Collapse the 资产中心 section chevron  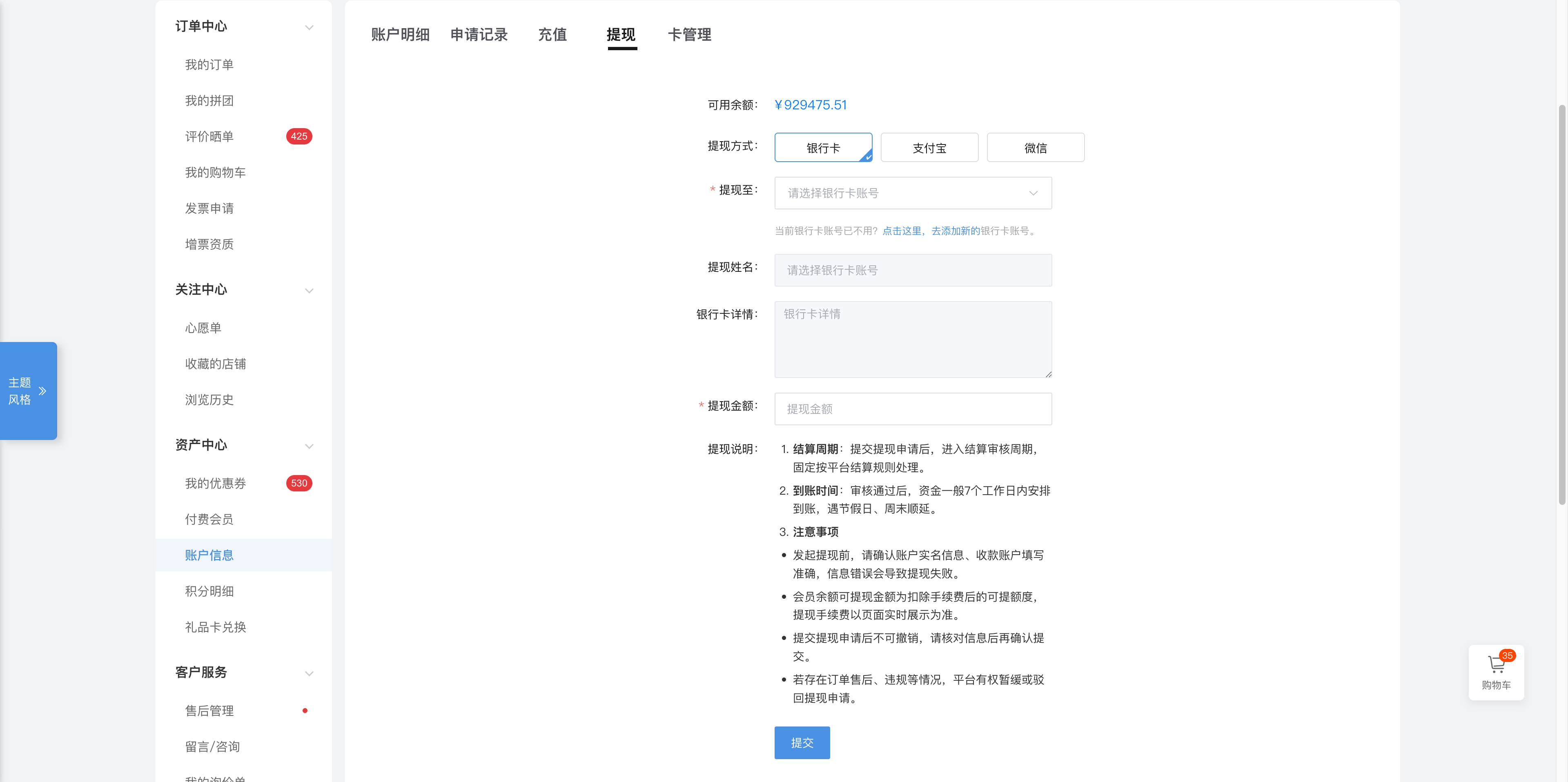point(309,446)
